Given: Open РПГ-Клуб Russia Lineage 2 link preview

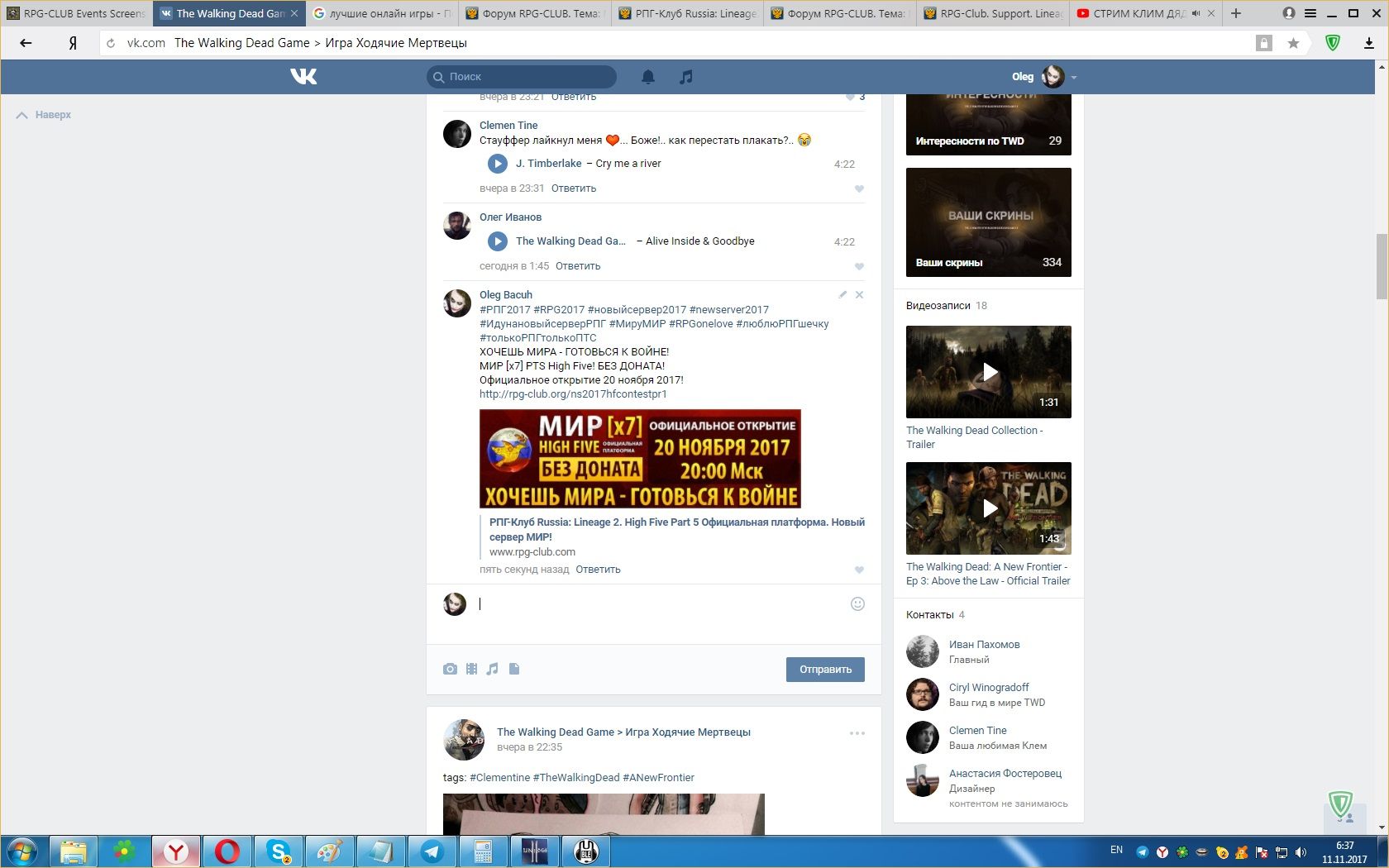Looking at the screenshot, I should (677, 530).
